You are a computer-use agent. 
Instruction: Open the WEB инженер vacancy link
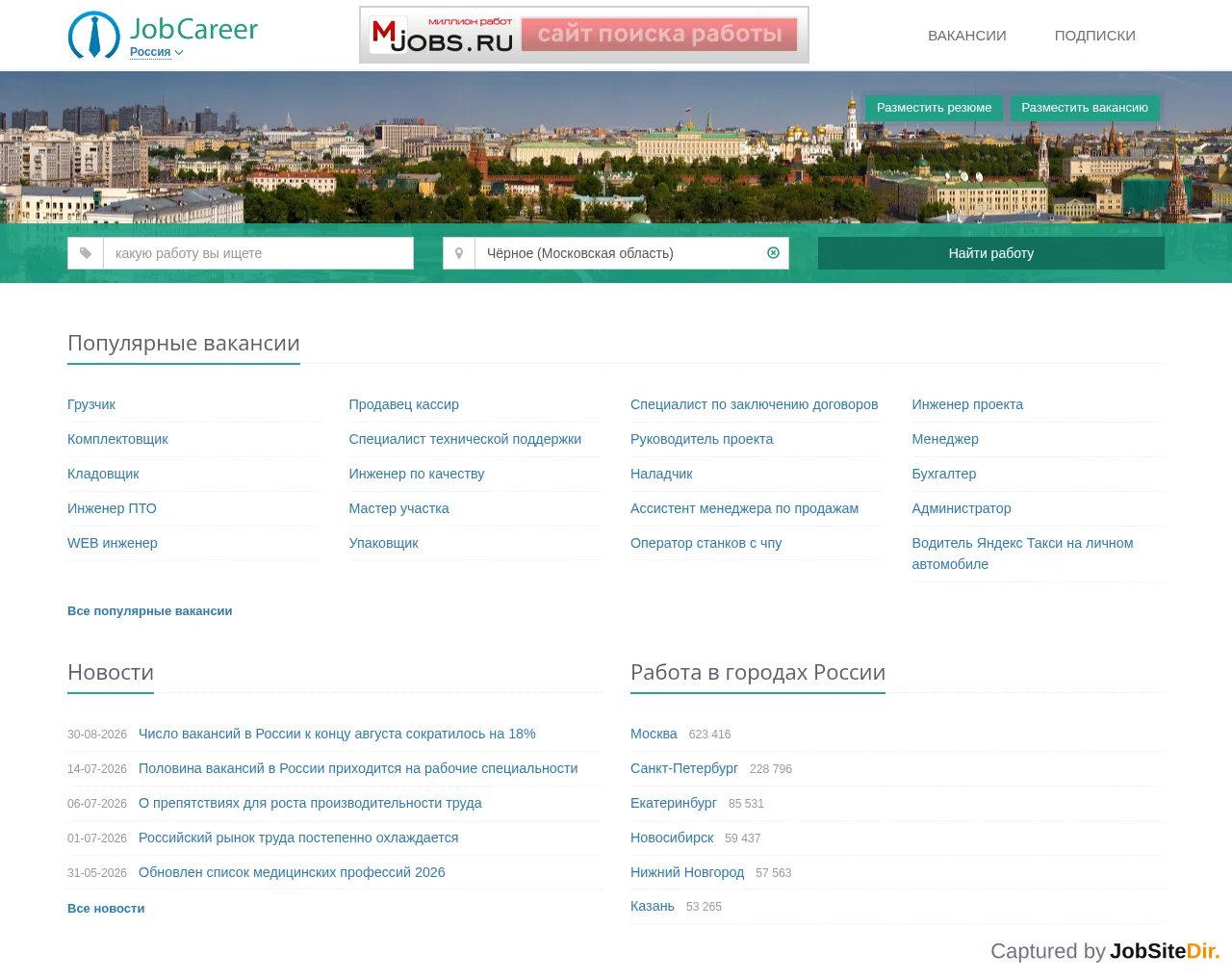pos(113,543)
